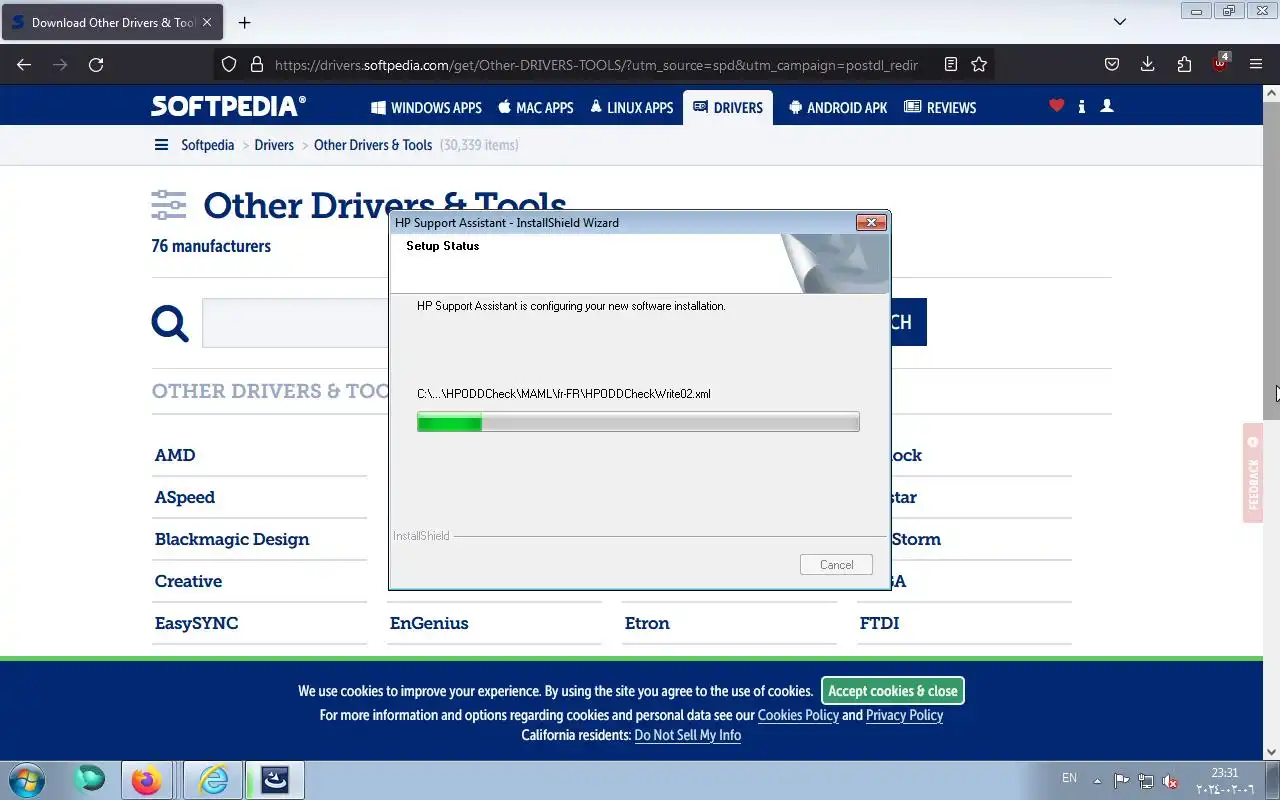Open the Blackmagic Design link
The image size is (1280, 800).
(x=232, y=539)
